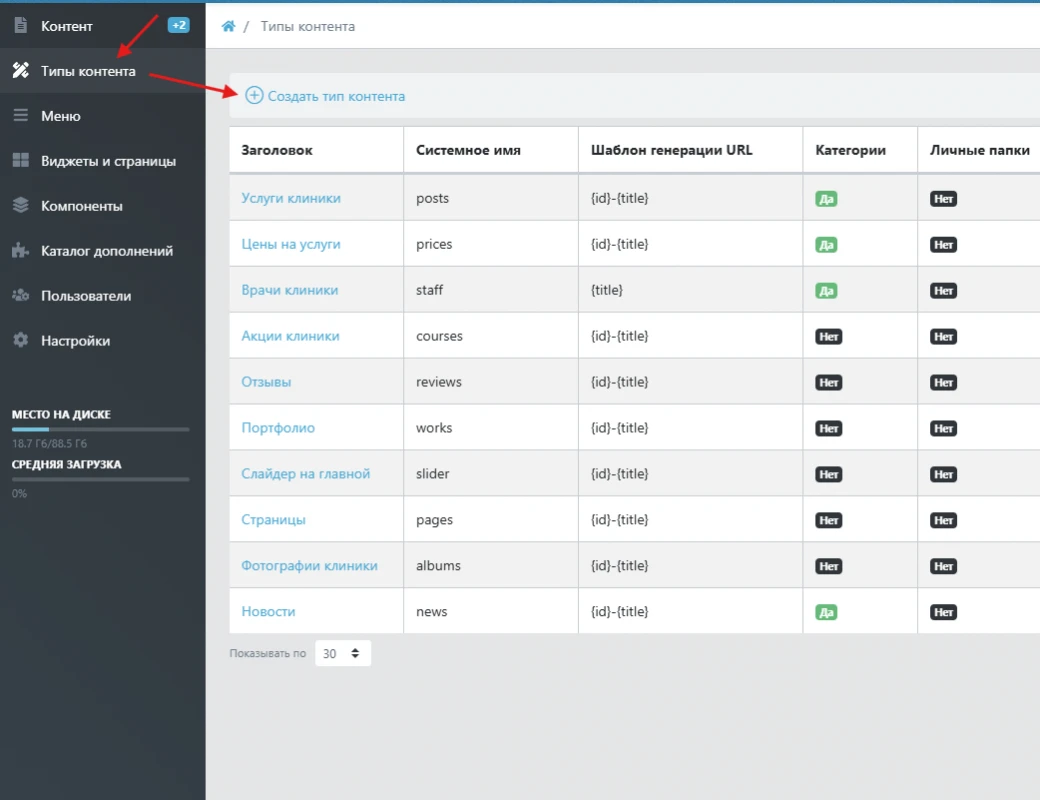Open Типы контента sidebar menu item
The height and width of the screenshot is (800, 1040).
(88, 71)
